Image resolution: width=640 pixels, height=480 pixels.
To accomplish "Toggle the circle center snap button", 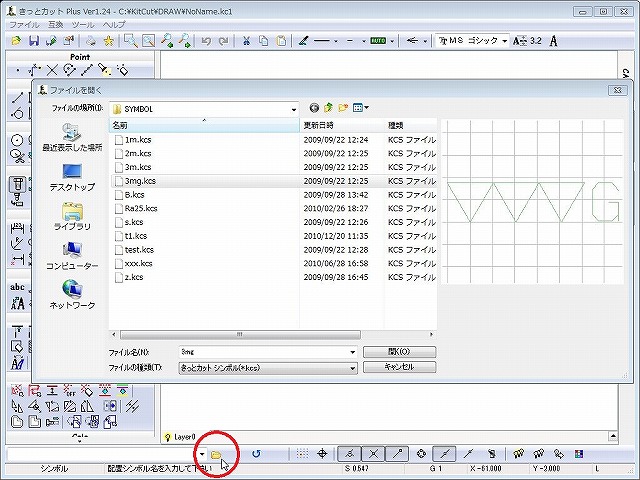I will 421,453.
